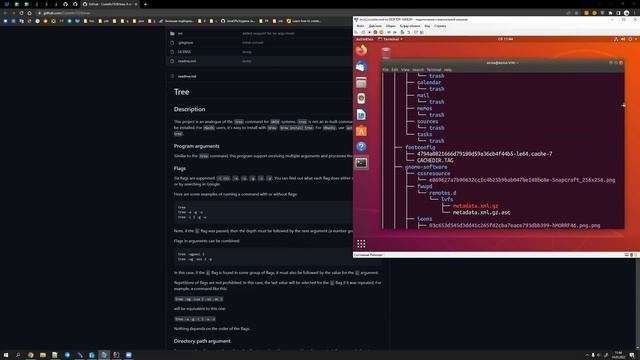Open VM window Action menu (Действие)
This screenshot has height=360, width=640.
375,26
